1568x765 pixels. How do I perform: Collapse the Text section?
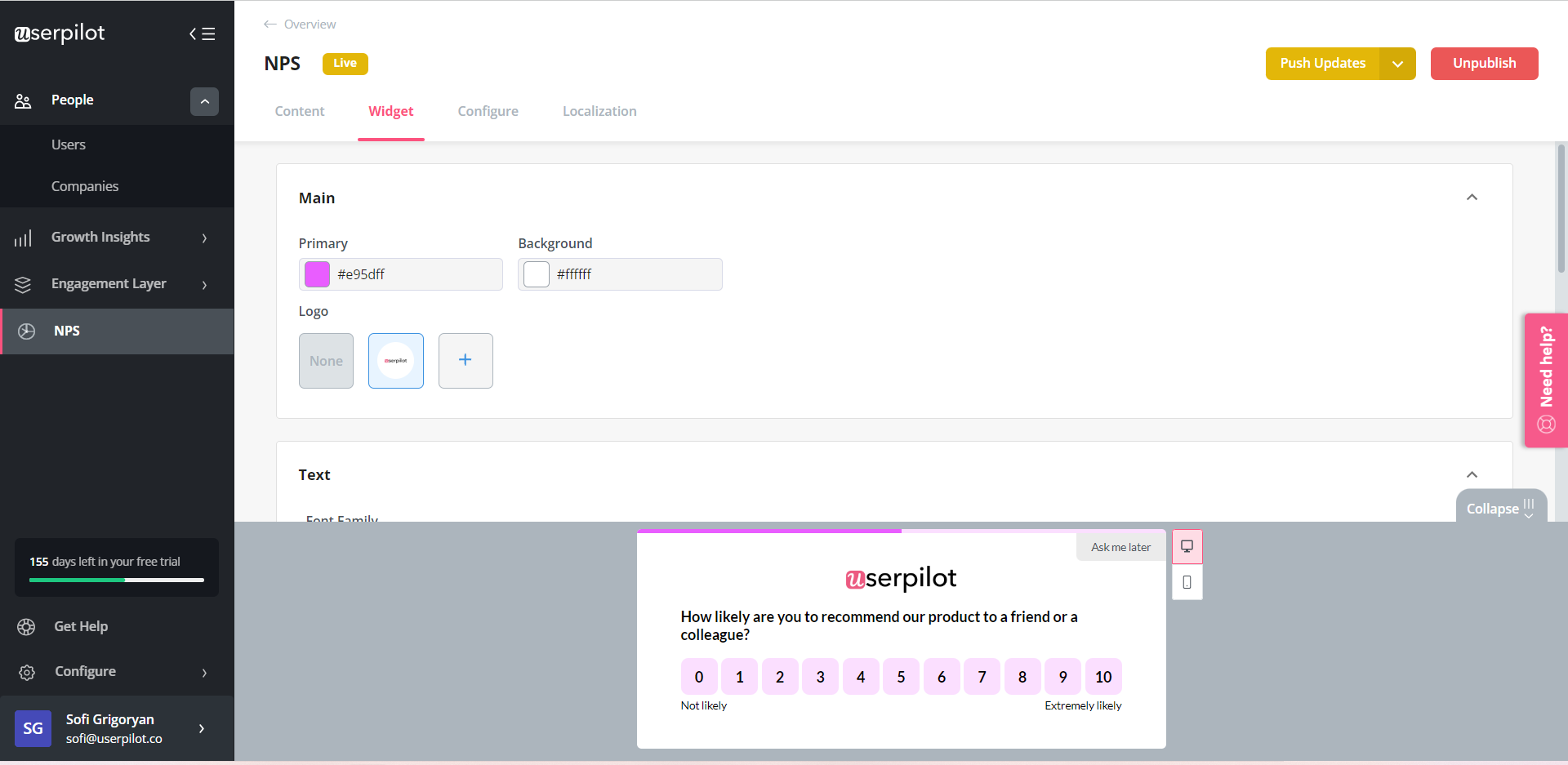click(x=1472, y=475)
